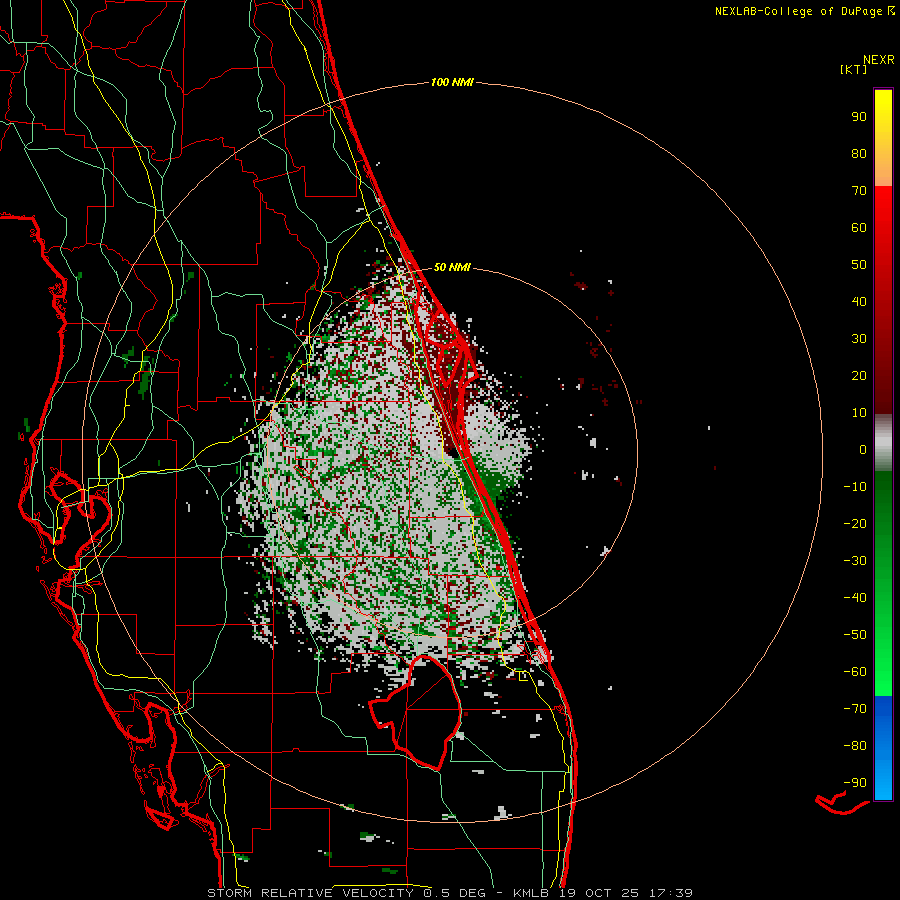Click the 30 scale label
The image size is (900, 900).
click(859, 339)
